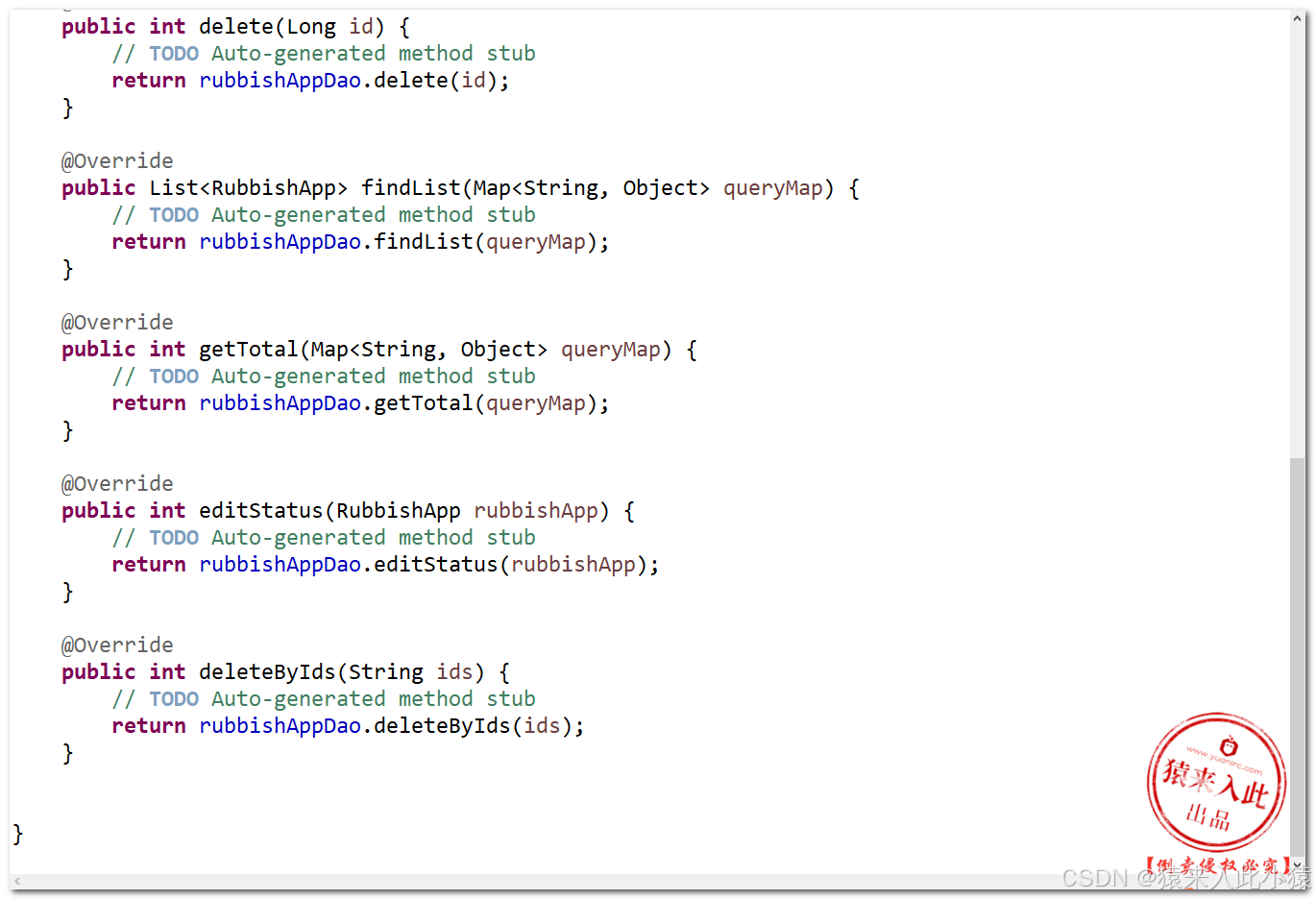Viewport: 1316px width, 900px height.
Task: Click the @Override annotation above editStatus
Action: [117, 484]
